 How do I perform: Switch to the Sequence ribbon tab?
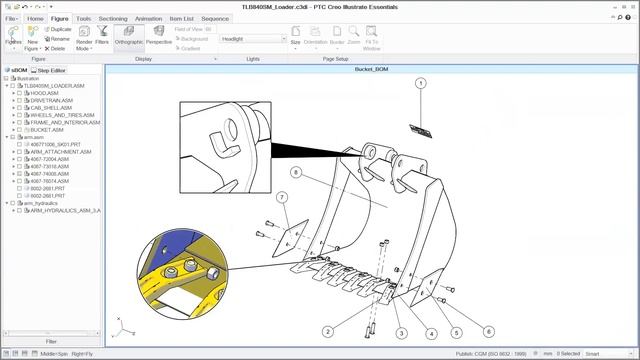coord(215,19)
